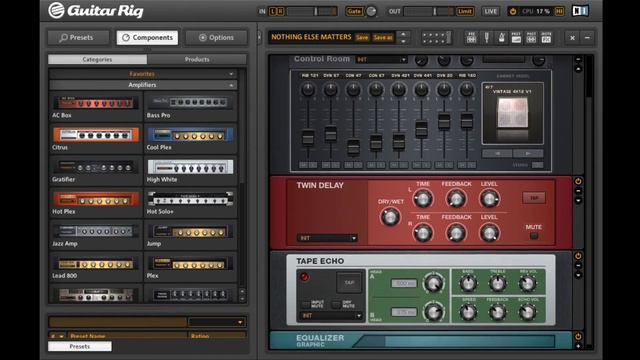Switch to the Presets tab
640x360 pixels.
78,38
